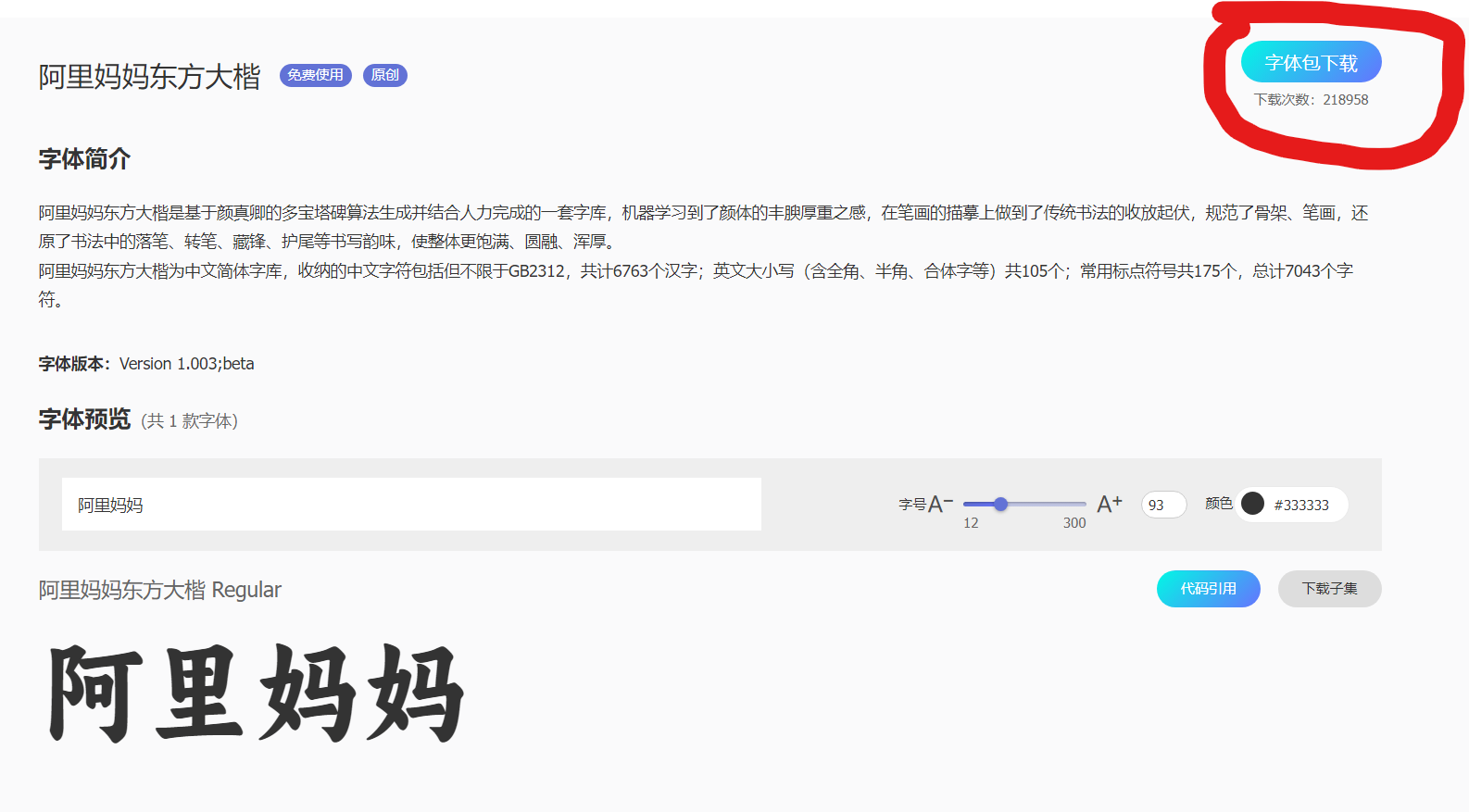Click the Version 1.003;beta text
The width and height of the screenshot is (1469, 812).
(186, 364)
